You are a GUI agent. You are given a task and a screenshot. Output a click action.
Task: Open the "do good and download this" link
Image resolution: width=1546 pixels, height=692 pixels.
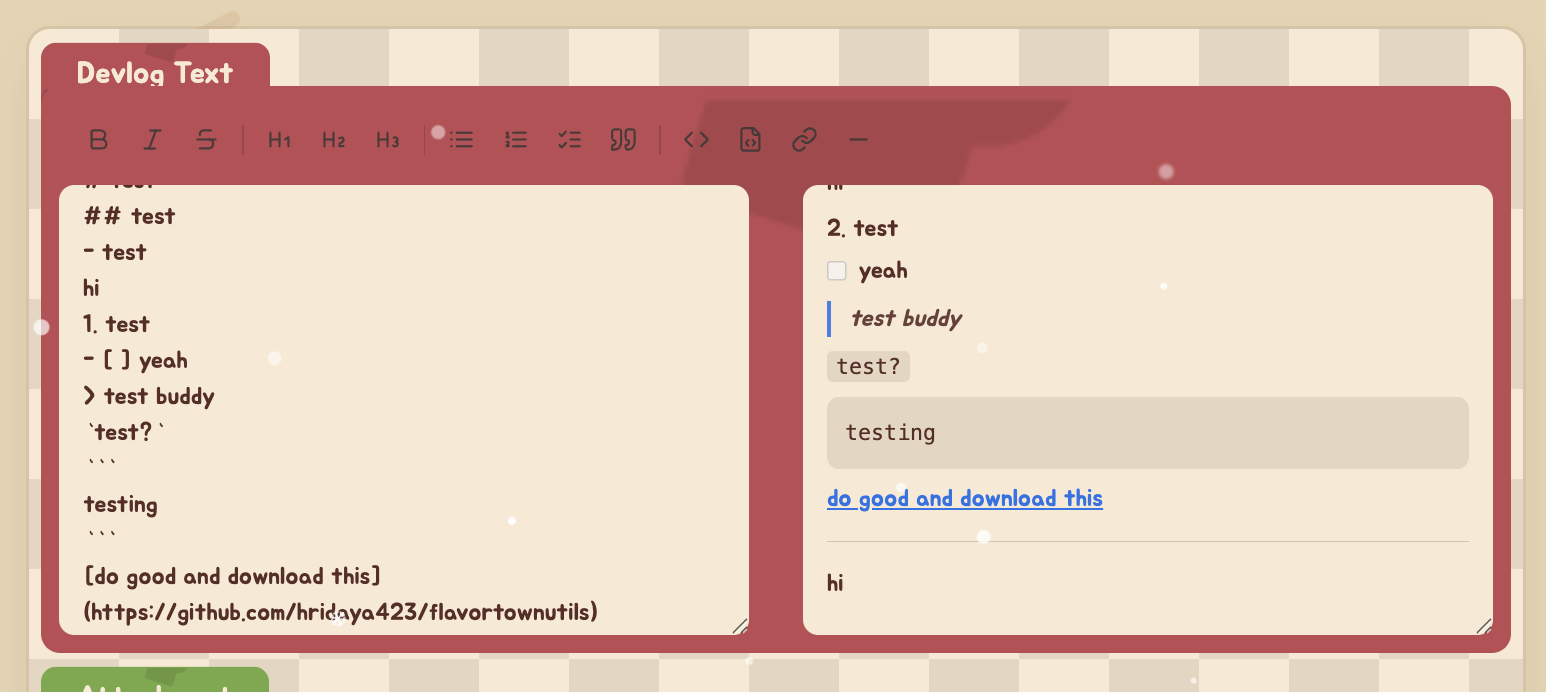click(x=964, y=499)
